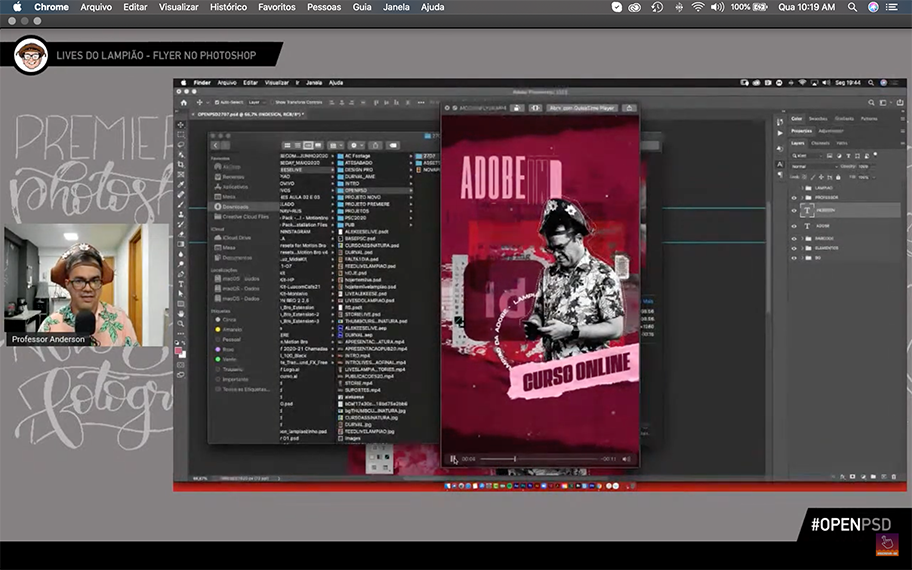Select the Move tool in Photoshop's toolbar
912x570 pixels.
coord(181,124)
